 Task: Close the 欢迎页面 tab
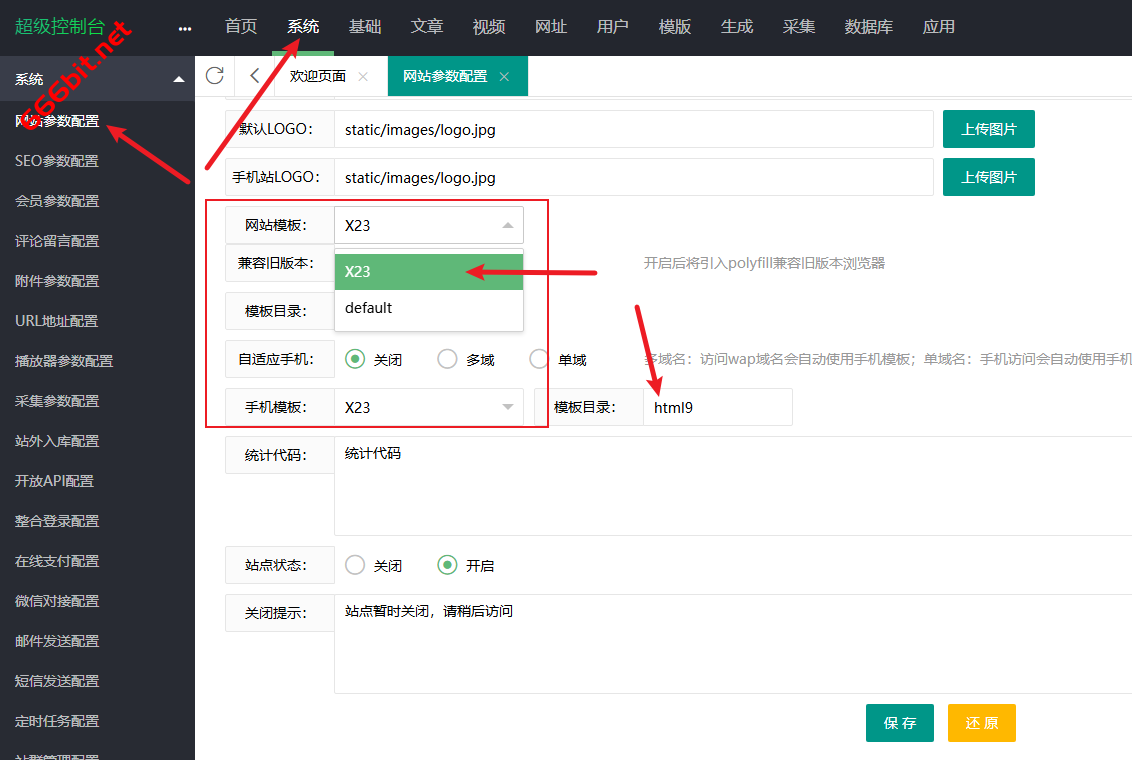click(363, 77)
